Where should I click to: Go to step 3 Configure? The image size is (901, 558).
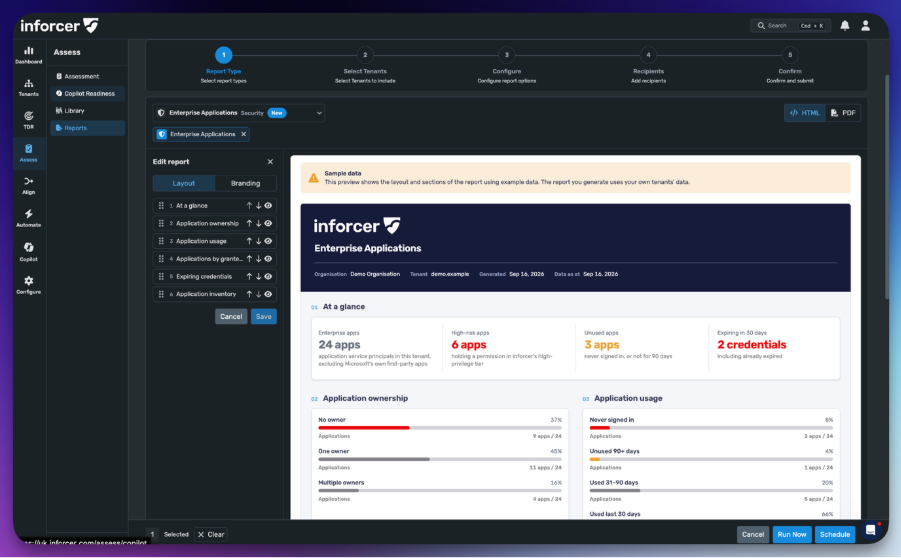(507, 55)
